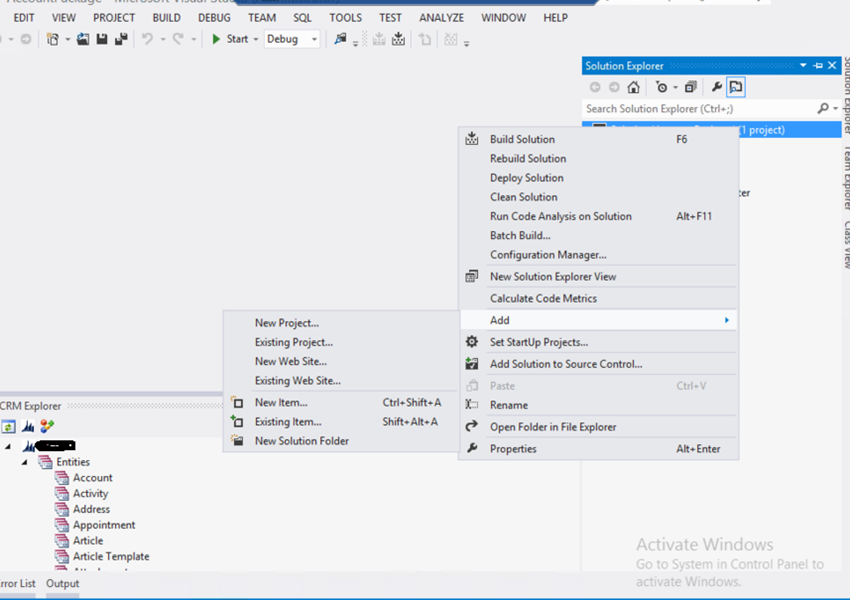Open the Solution Explorer search options dropdown

click(x=835, y=109)
